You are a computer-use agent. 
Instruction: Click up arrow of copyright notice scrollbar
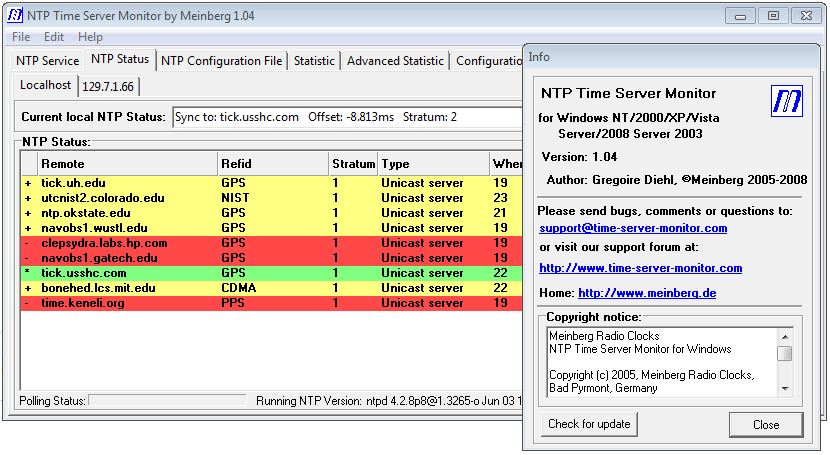785,336
